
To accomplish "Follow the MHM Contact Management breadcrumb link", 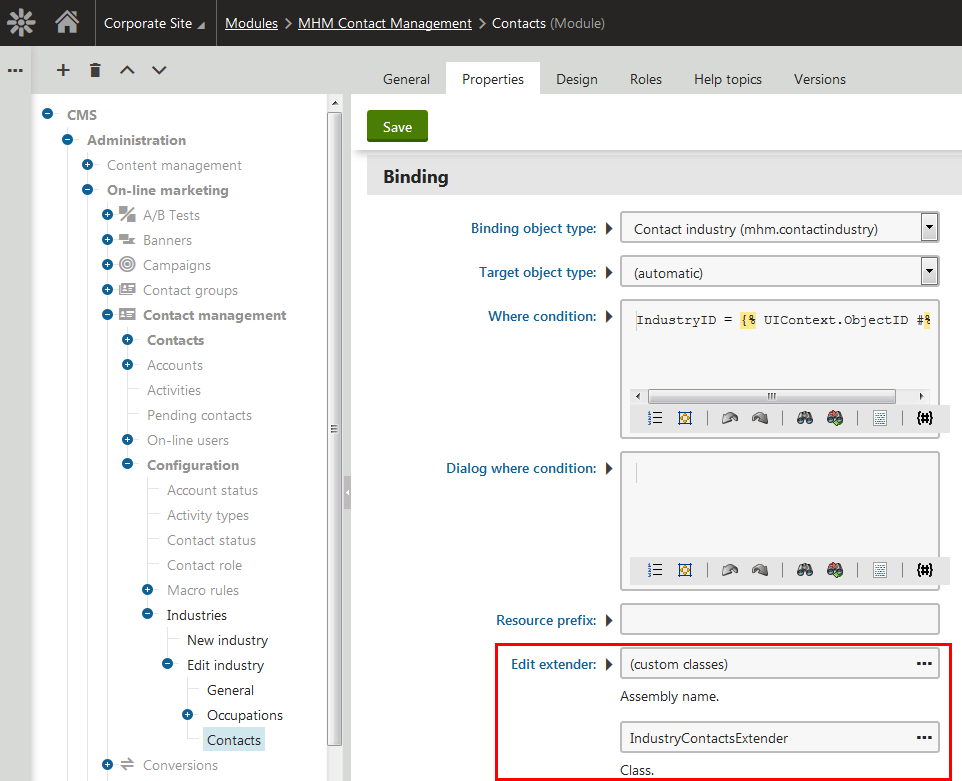I will click(x=385, y=23).
